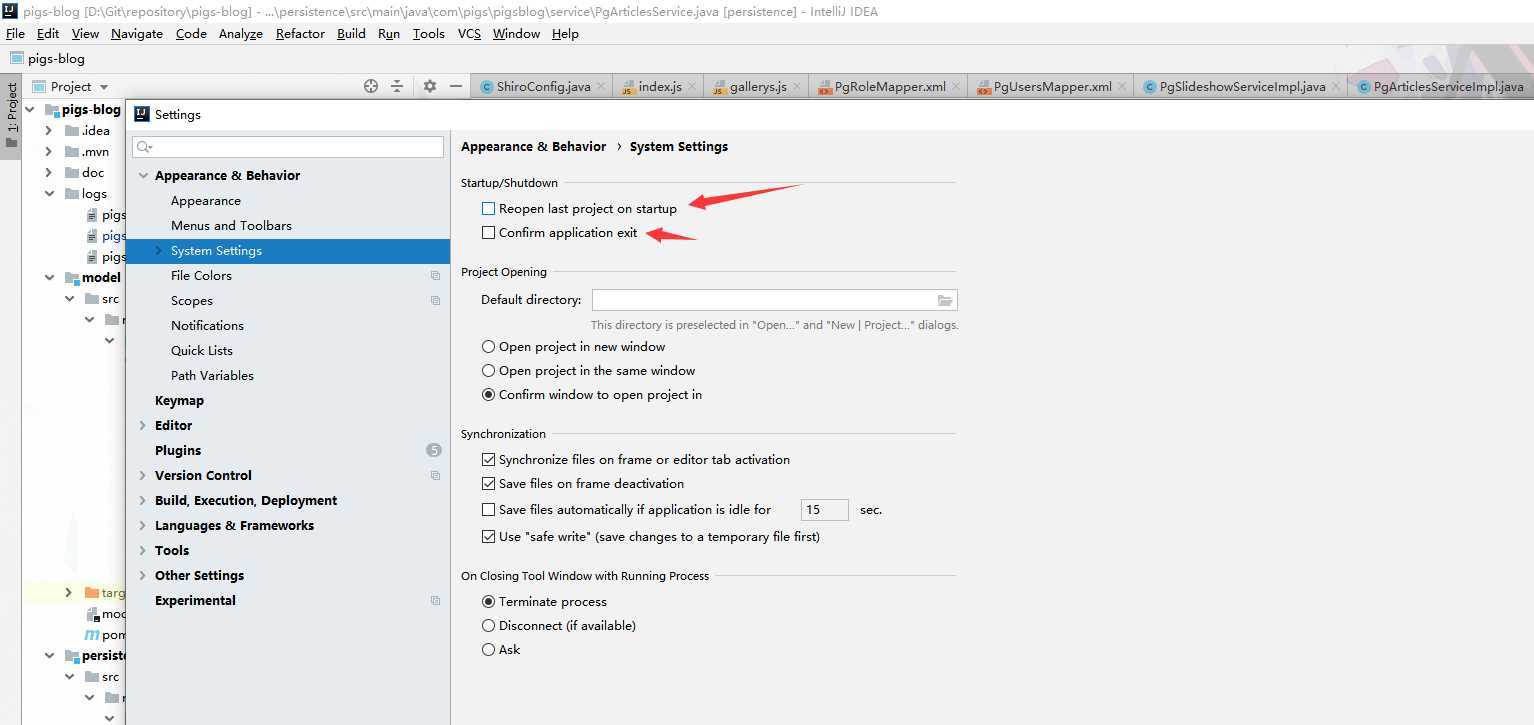This screenshot has height=725, width=1534.
Task: Click the Default directory text field
Action: [x=775, y=300]
